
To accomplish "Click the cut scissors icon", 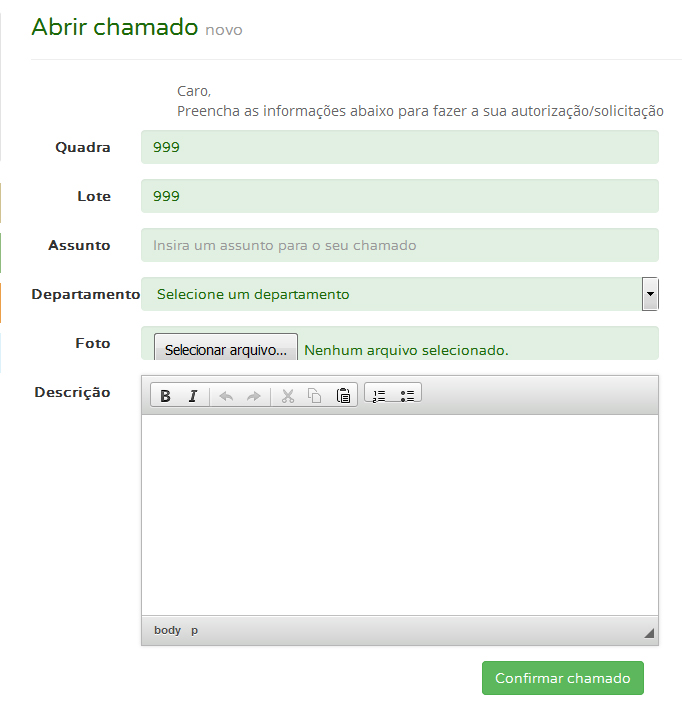I will coord(288,396).
